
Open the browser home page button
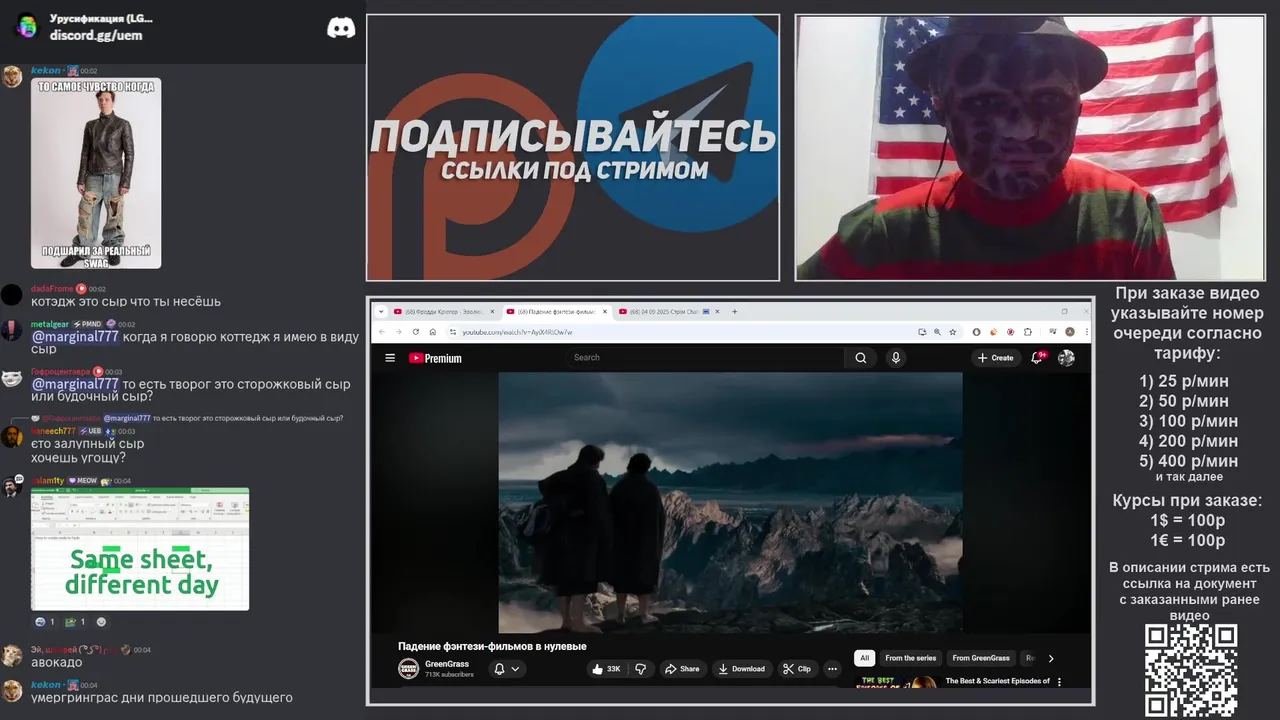tap(433, 331)
